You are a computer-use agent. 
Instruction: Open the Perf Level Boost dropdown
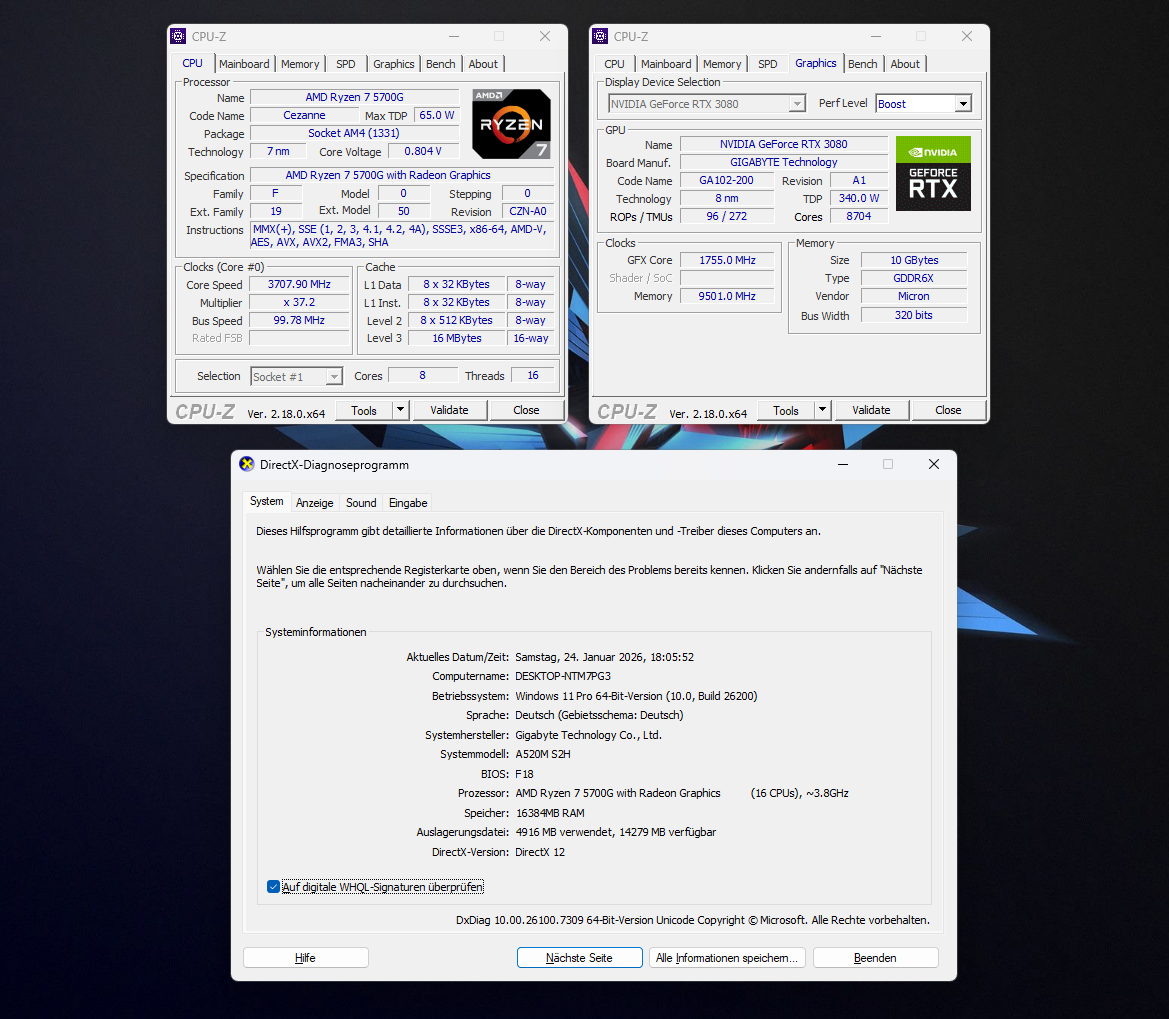tap(924, 104)
